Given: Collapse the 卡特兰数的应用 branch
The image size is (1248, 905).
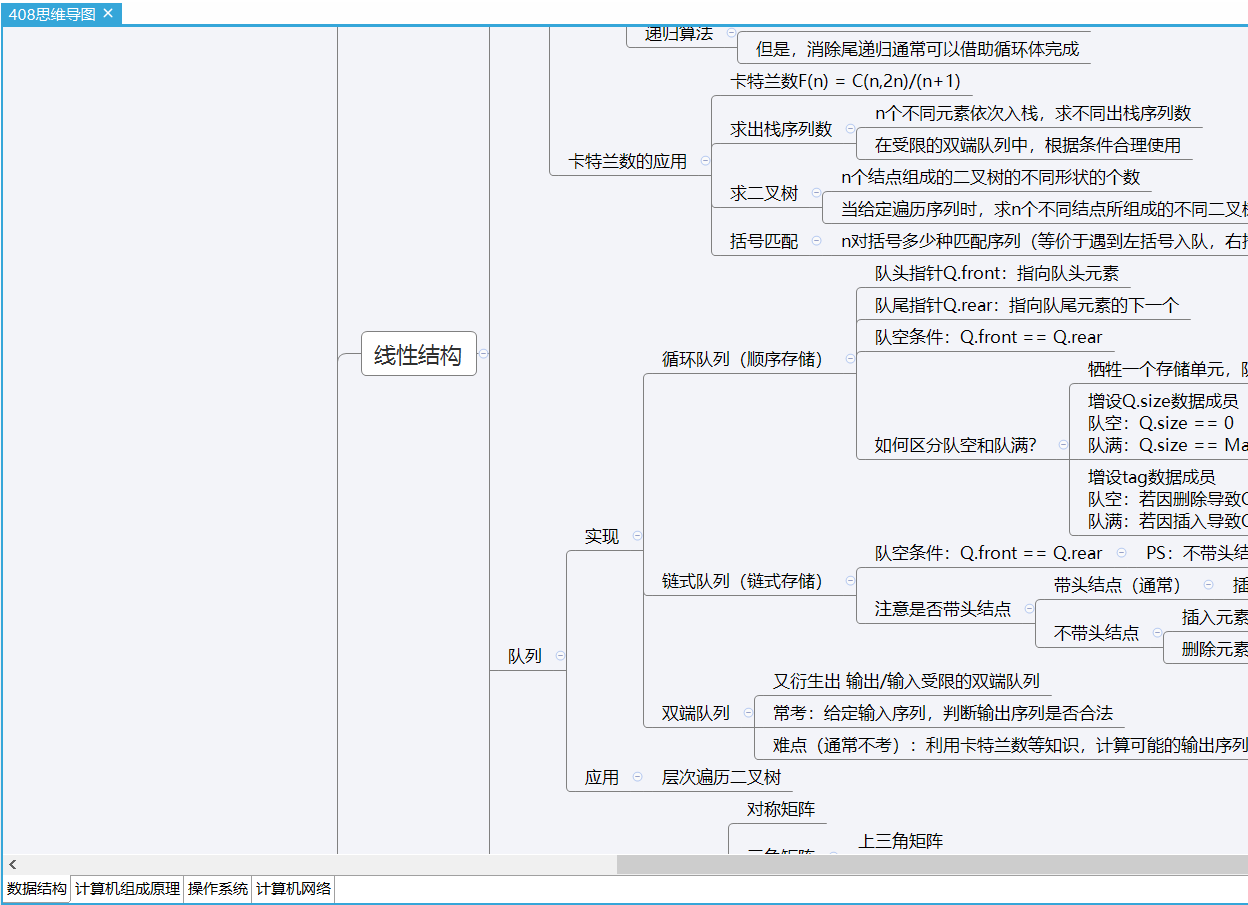Looking at the screenshot, I should pos(704,160).
